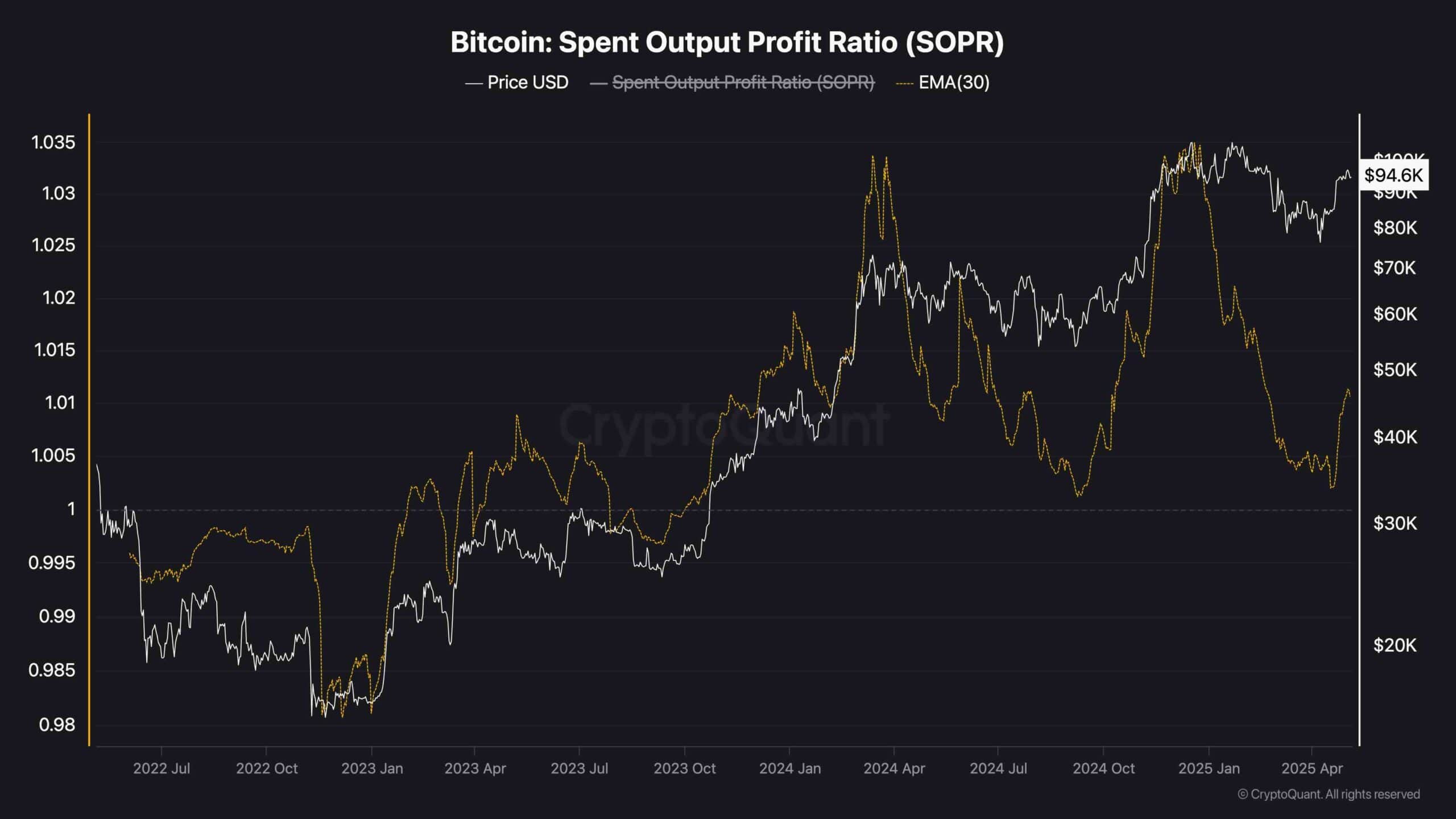Click the 1 baseline value on left axis

coord(71,508)
